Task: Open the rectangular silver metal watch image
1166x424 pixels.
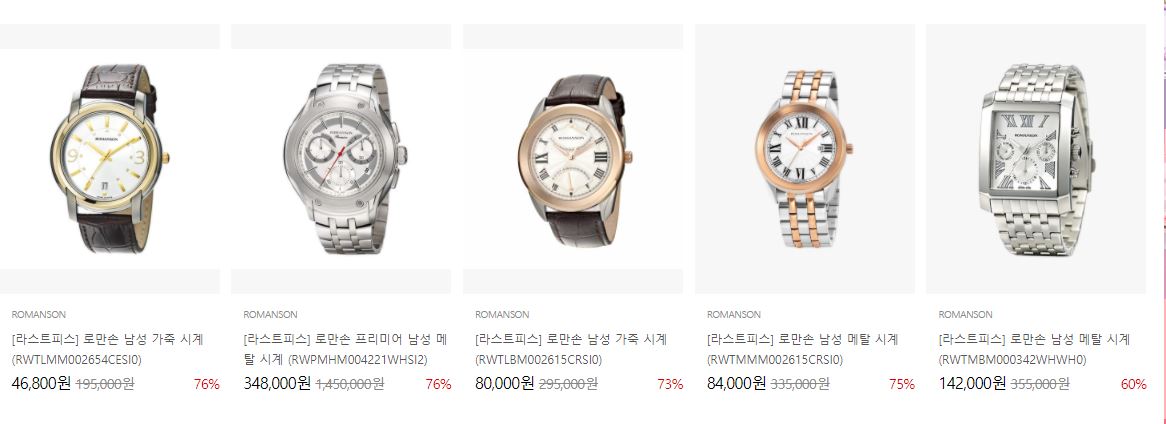Action: [x=1037, y=158]
